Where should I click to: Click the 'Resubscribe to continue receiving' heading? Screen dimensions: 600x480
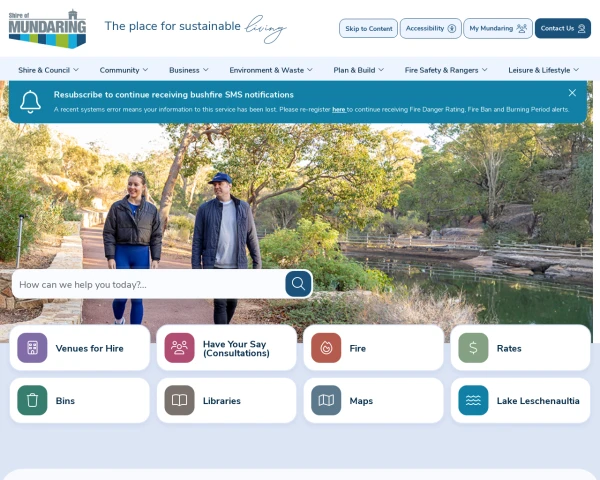tap(174, 95)
